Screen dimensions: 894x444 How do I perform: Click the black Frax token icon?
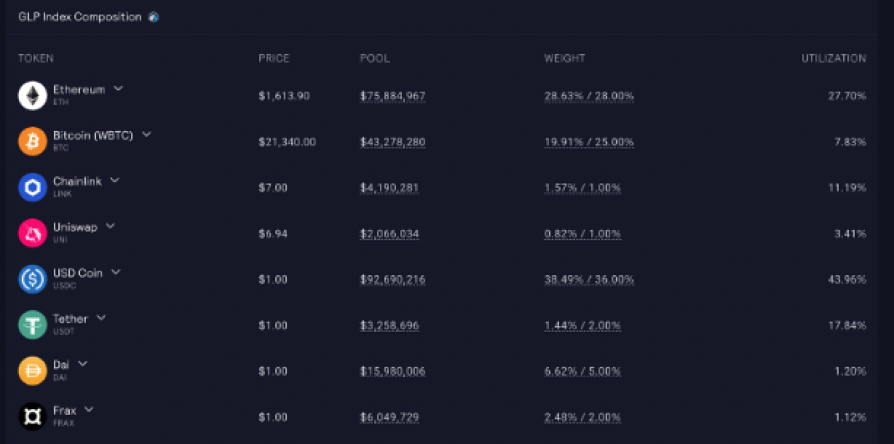(32, 417)
